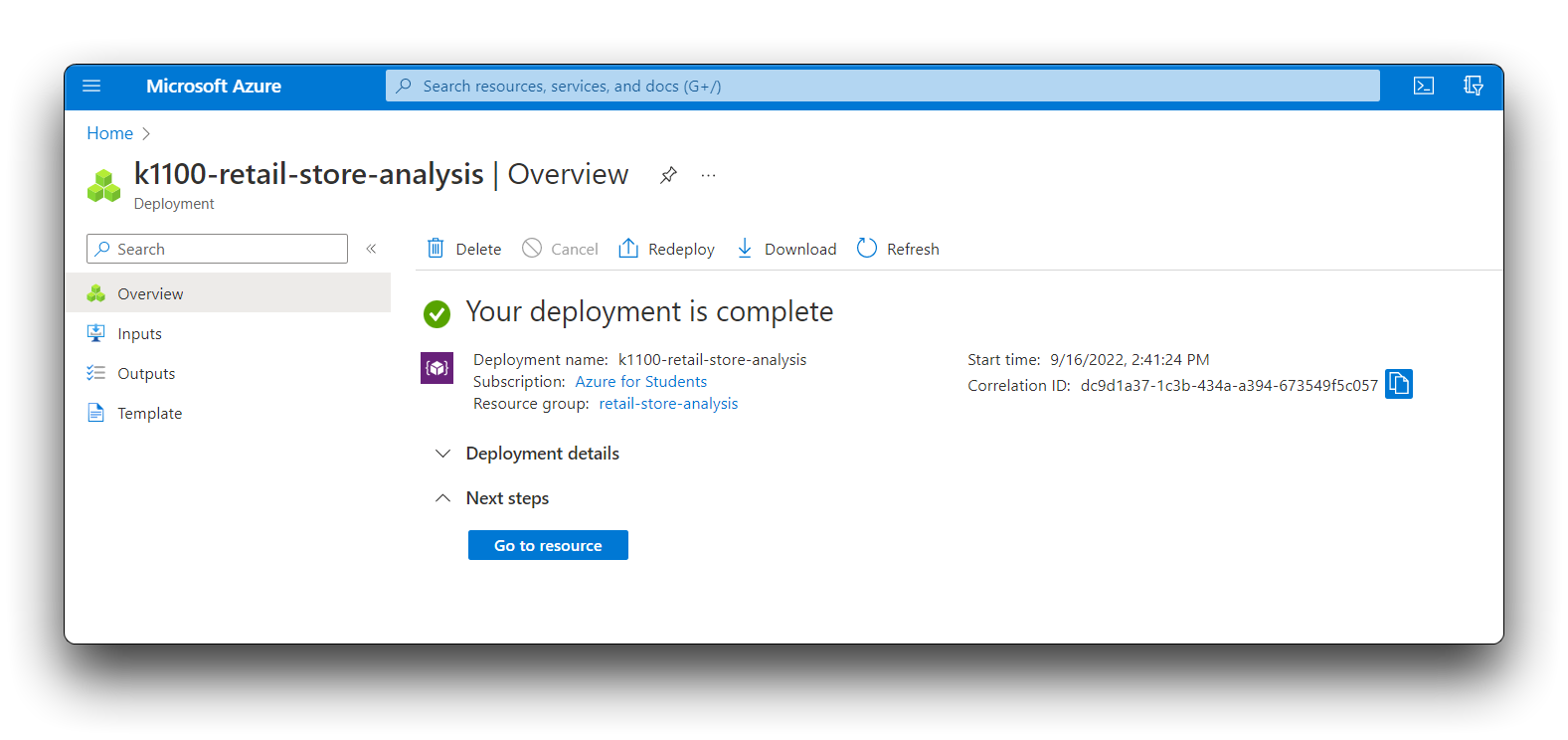Open Directories and subscriptions filter icon
This screenshot has width=1568, height=740.
point(1474,86)
